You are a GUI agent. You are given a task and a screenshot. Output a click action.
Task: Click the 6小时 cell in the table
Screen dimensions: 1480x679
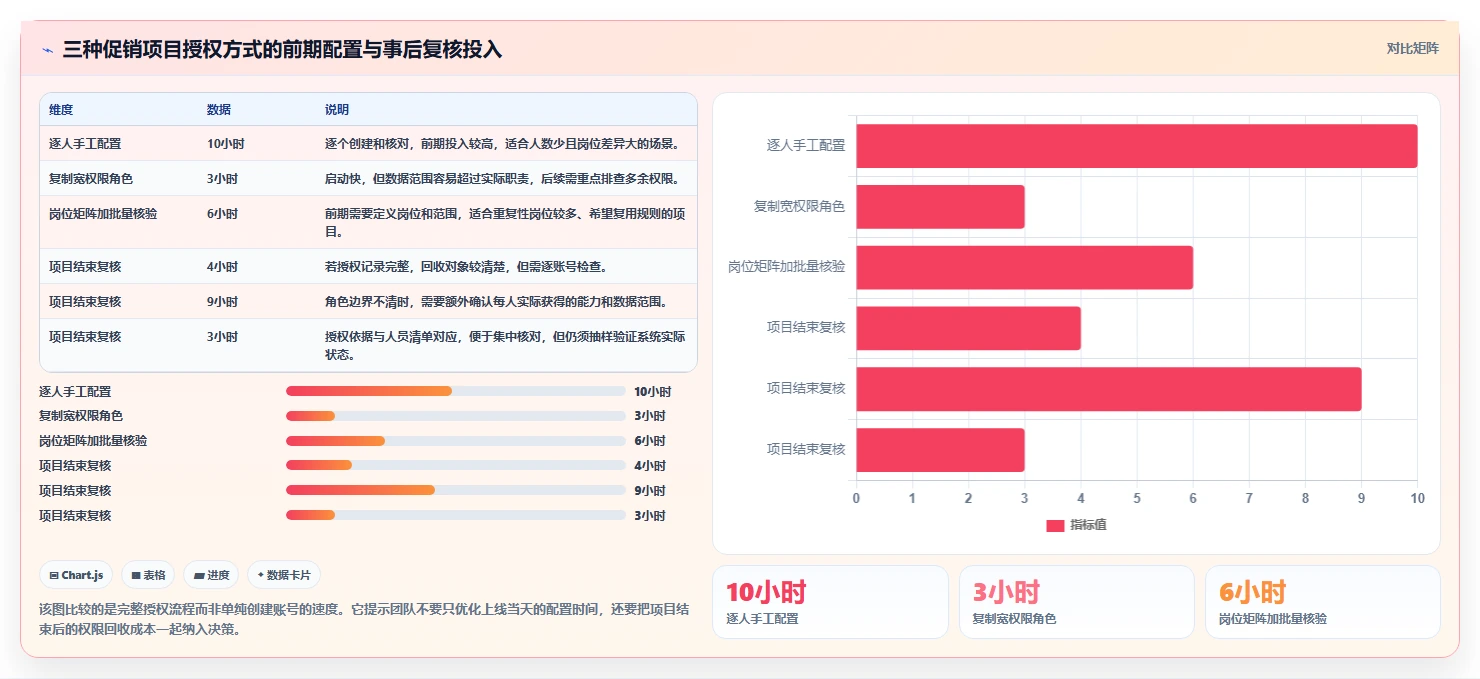coord(222,214)
